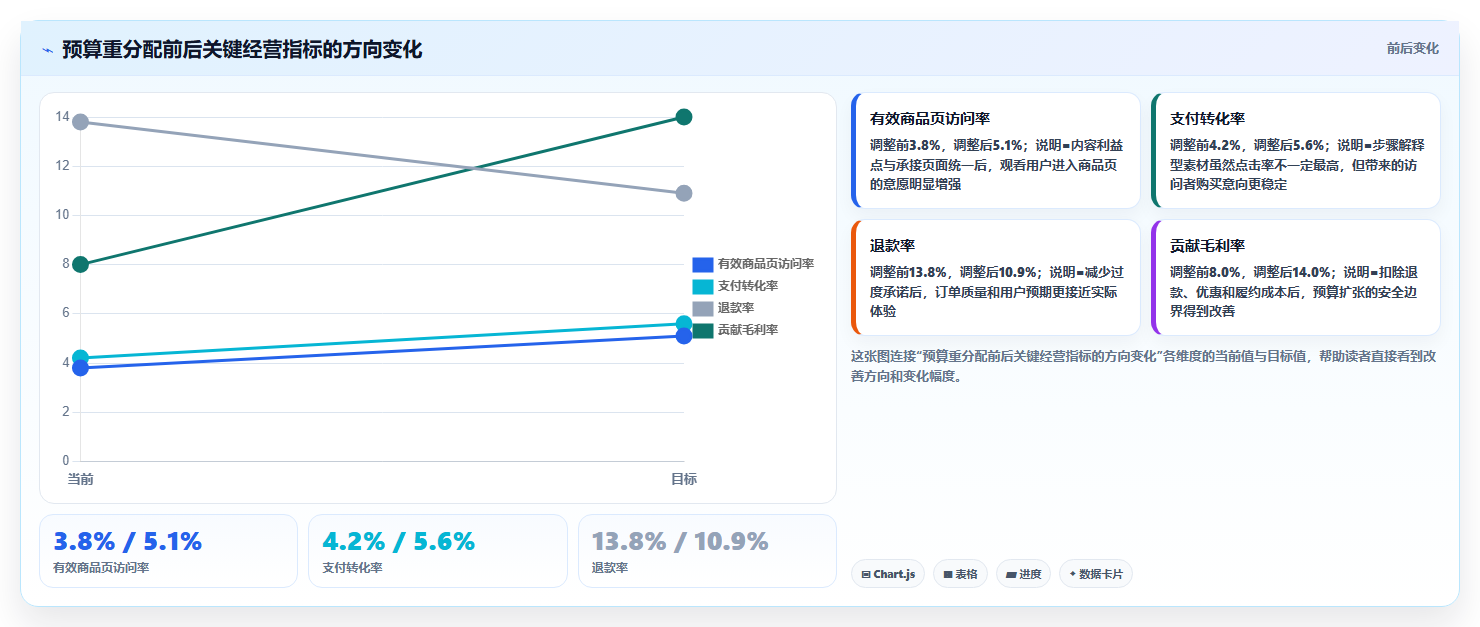Click the y-axis value 0
Screen dimensions: 1480x627
tap(66, 461)
